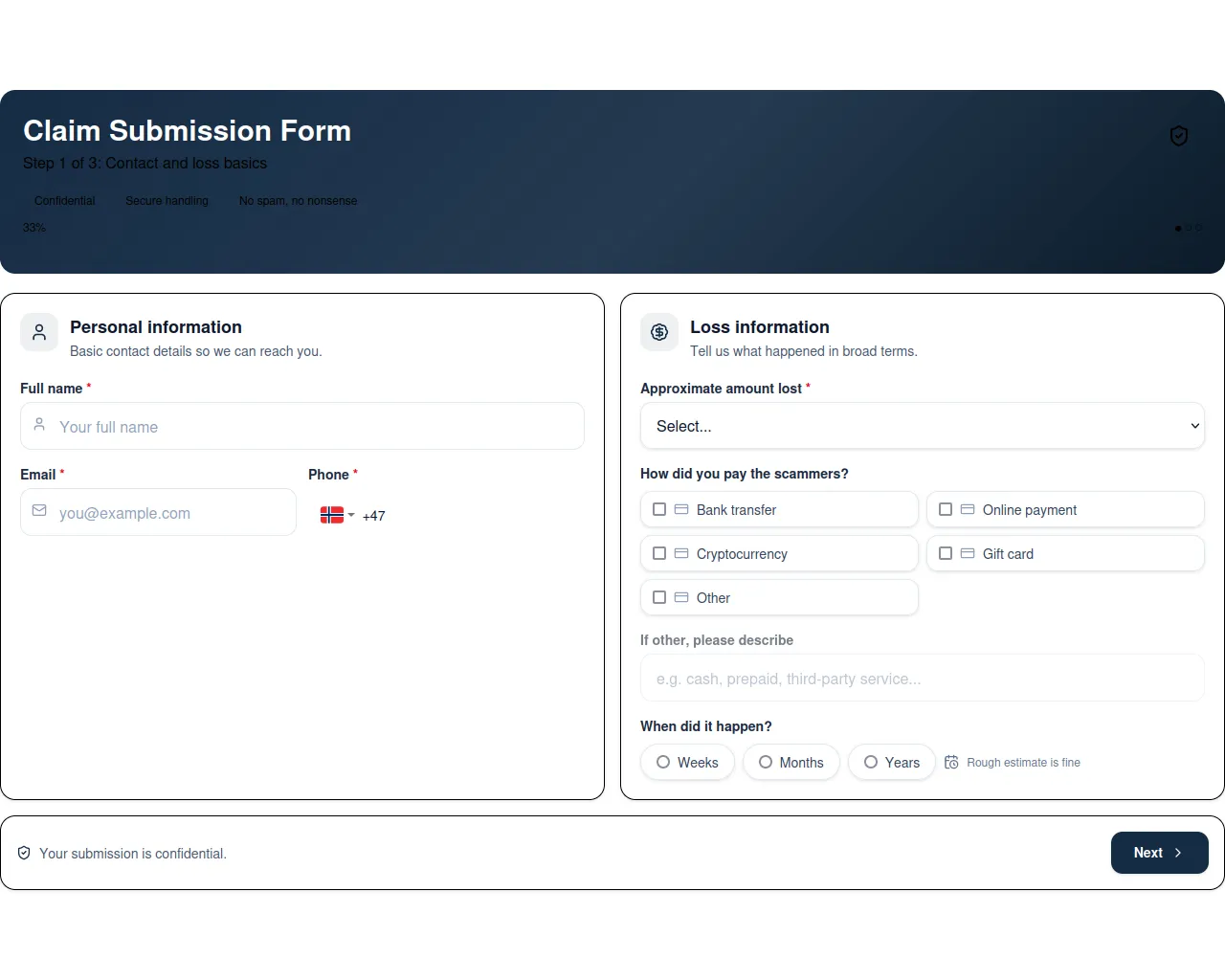Viewport: 1225px width, 980px height.
Task: Click the Confidential badge in header
Action: click(65, 201)
